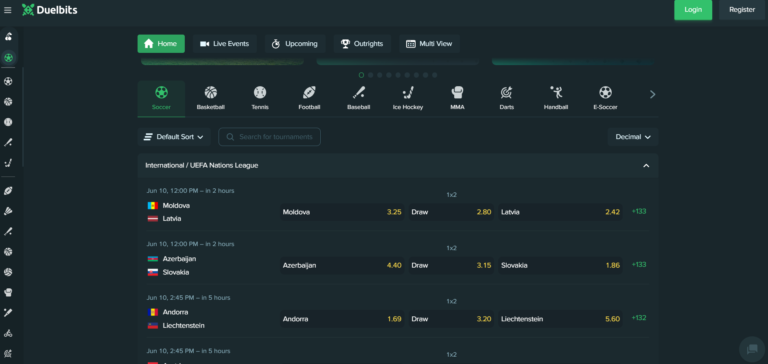The image size is (768, 364).
Task: Select the active first carousel dot
Action: [361, 75]
